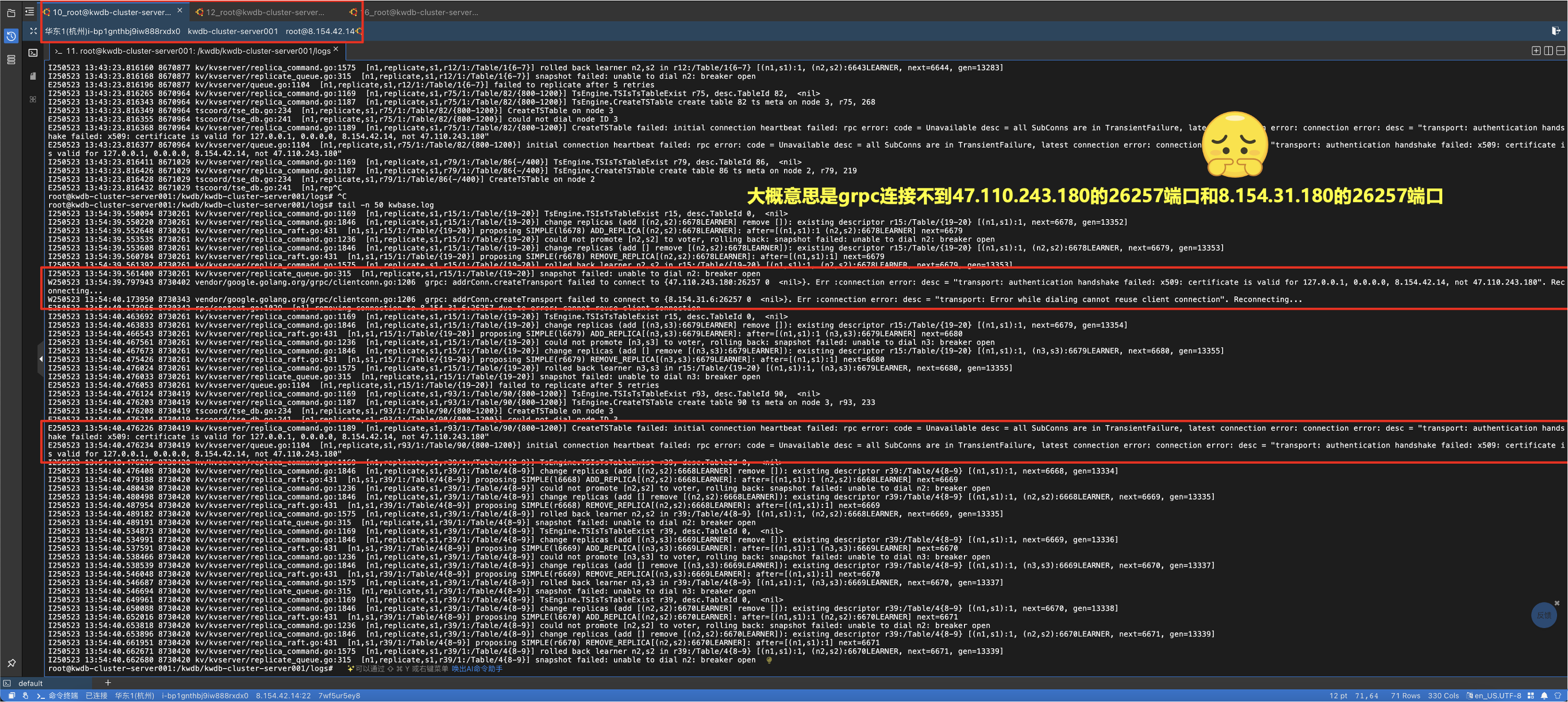Click the 唤出AI命令助手 link
Viewport: 1568px width, 702px height.
pyautogui.click(x=477, y=669)
